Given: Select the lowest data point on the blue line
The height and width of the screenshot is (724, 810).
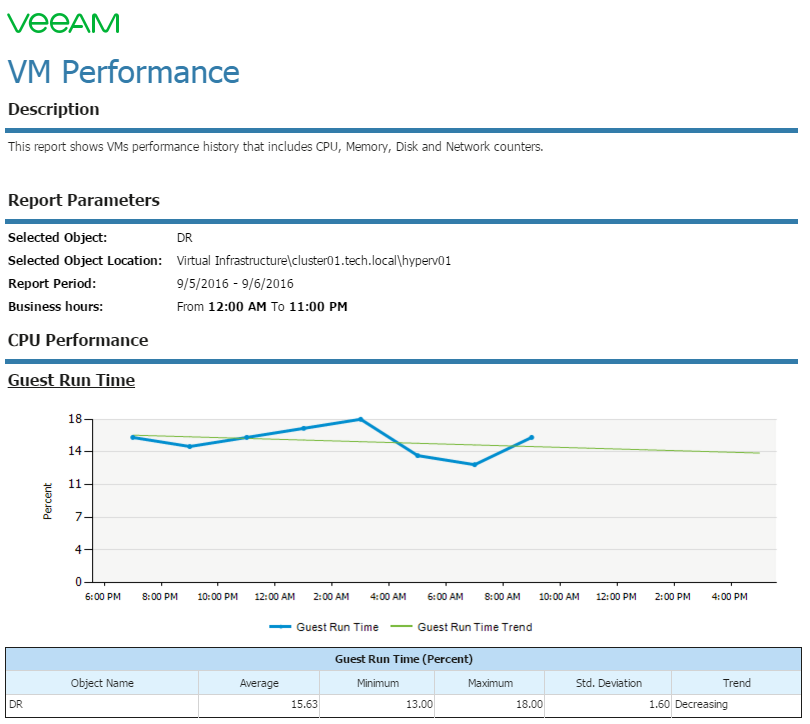Looking at the screenshot, I should (475, 465).
